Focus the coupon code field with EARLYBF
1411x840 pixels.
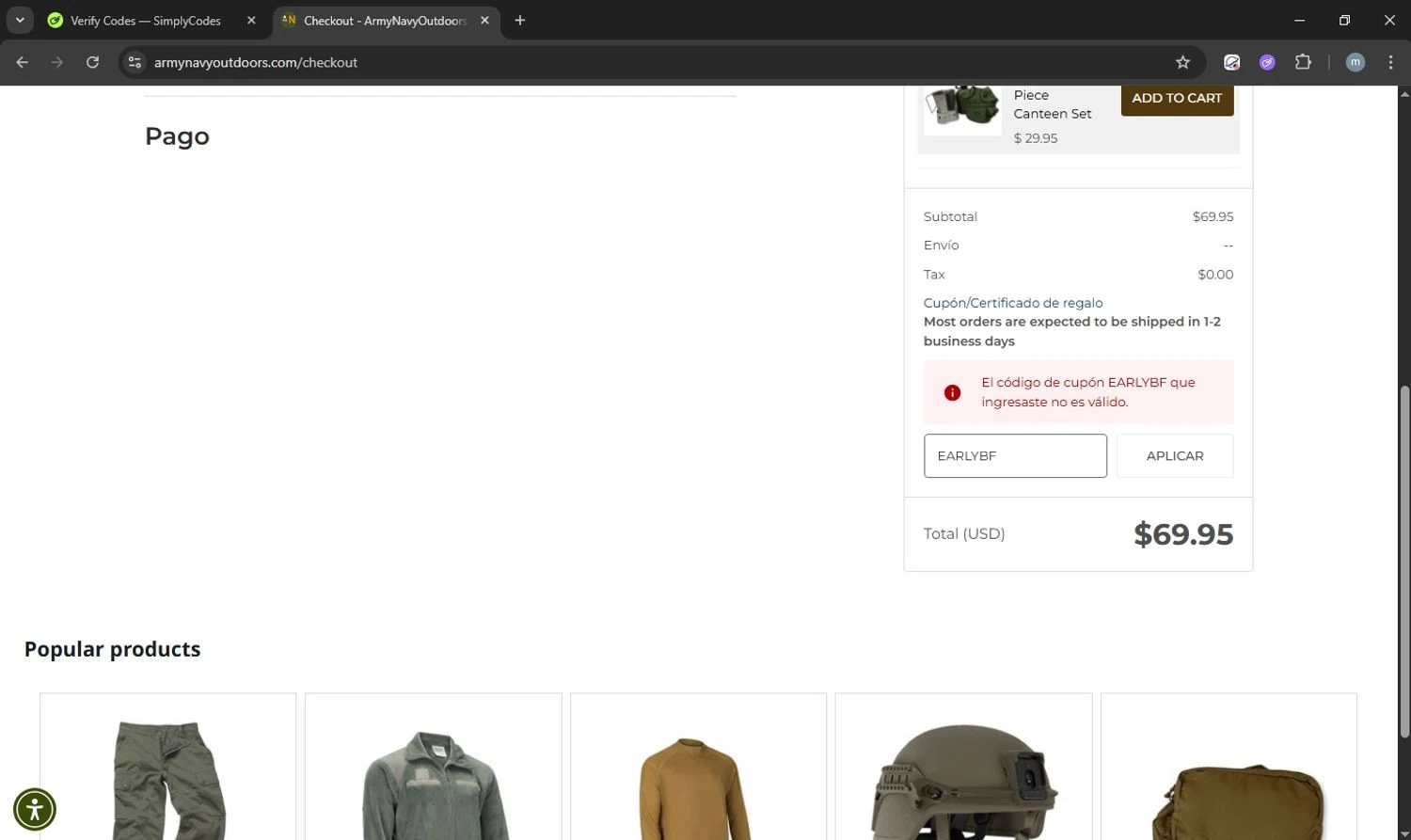tap(1015, 455)
